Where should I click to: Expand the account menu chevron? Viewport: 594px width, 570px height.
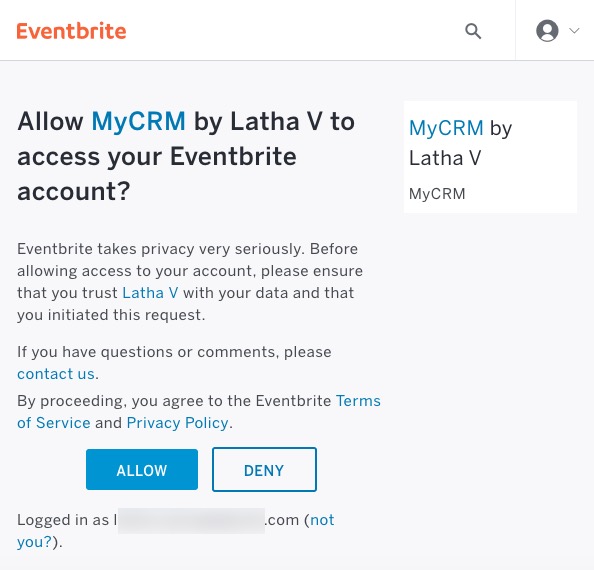(574, 31)
